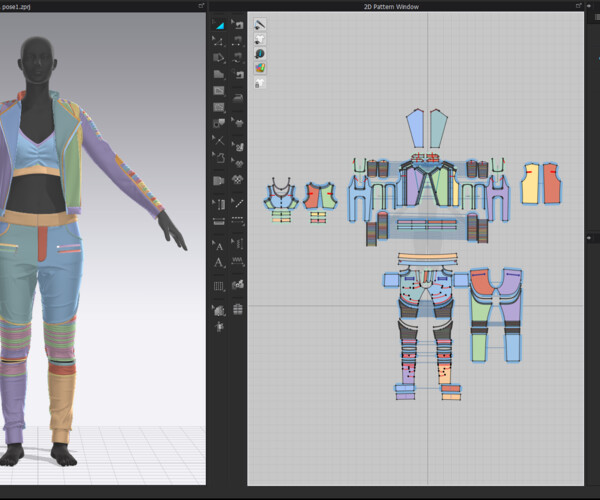
Task: Choose the Segment Puckering zigzag tool
Action: tap(238, 261)
